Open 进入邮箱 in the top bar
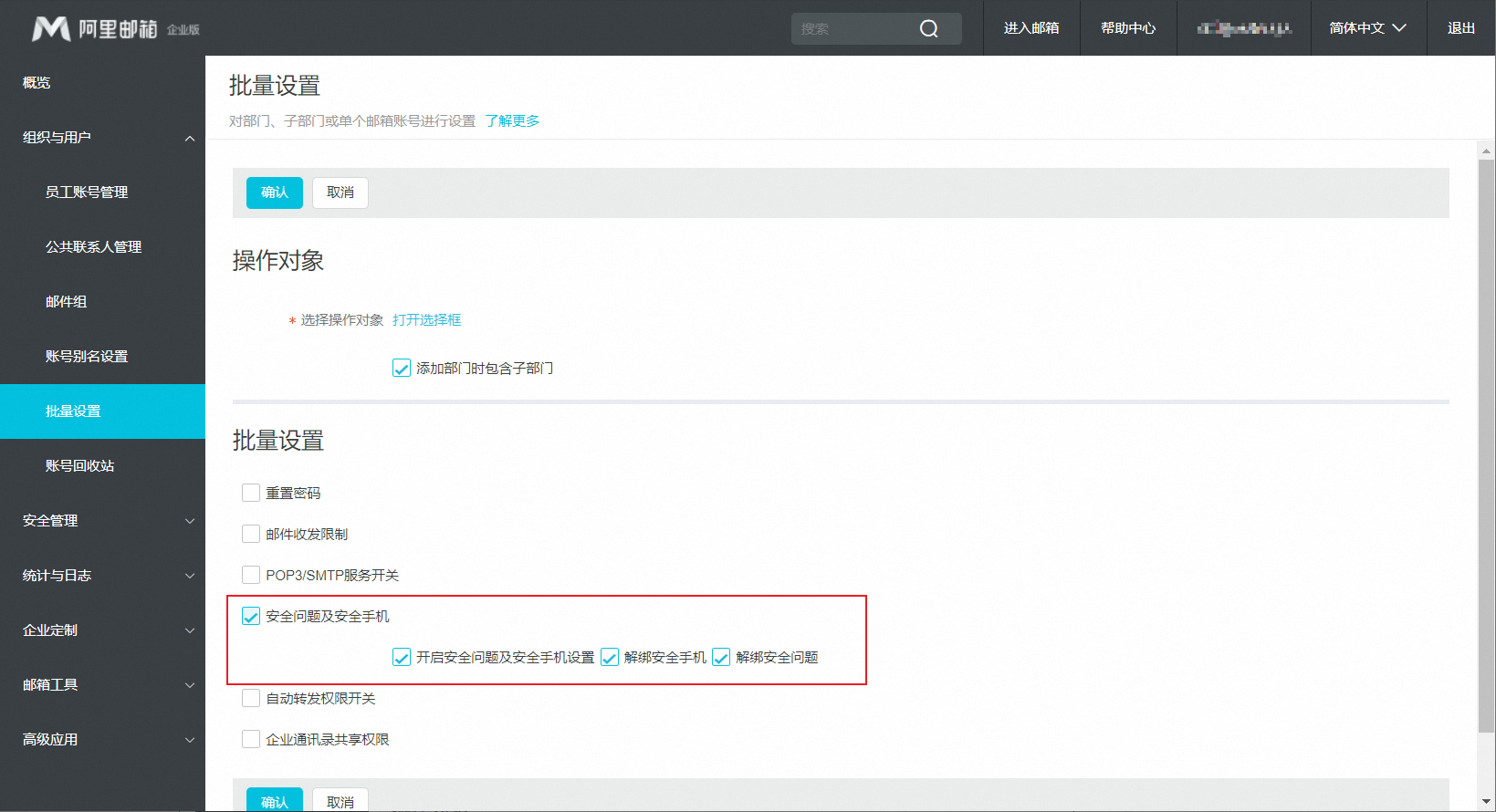The height and width of the screenshot is (812, 1496). click(1031, 28)
